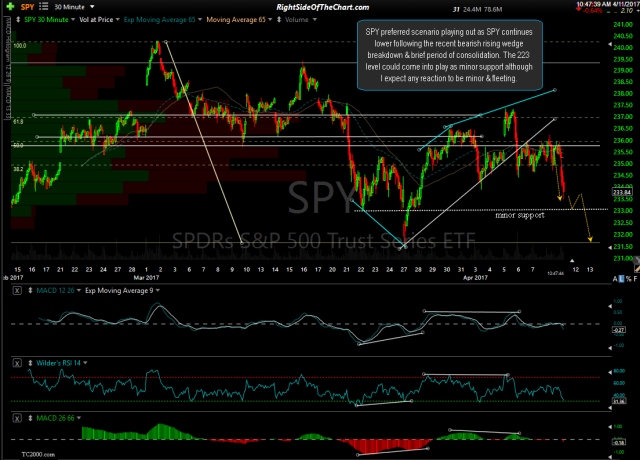Click the 61.8 Fibonacci level label

tap(18, 122)
